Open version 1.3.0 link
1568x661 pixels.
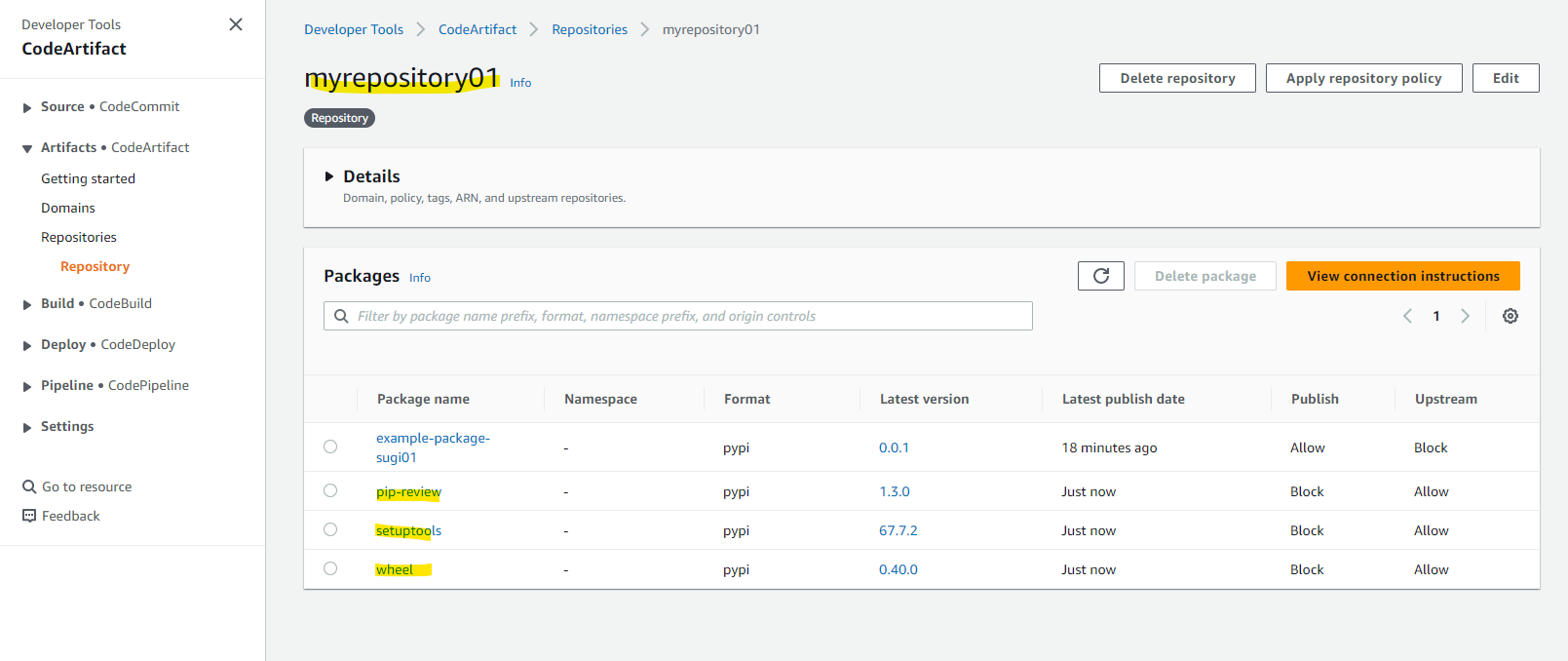click(x=895, y=491)
